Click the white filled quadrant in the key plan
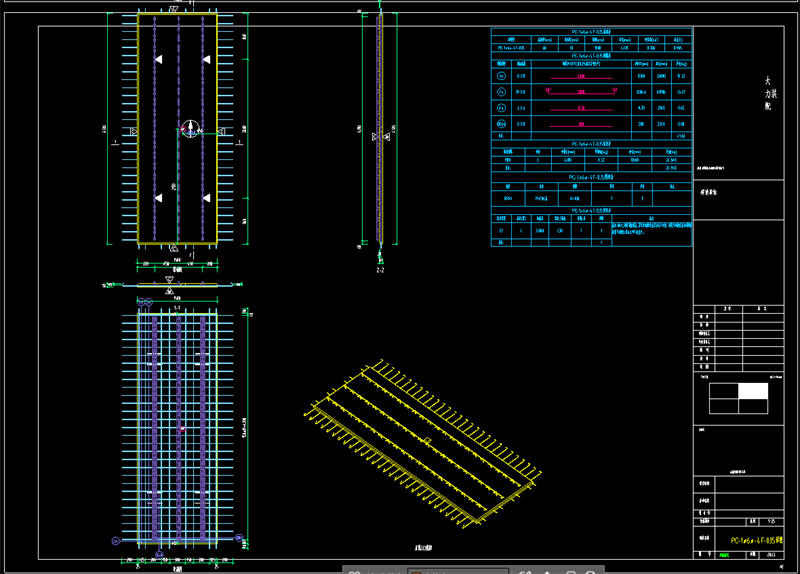Image resolution: width=800 pixels, height=574 pixels. click(x=753, y=391)
